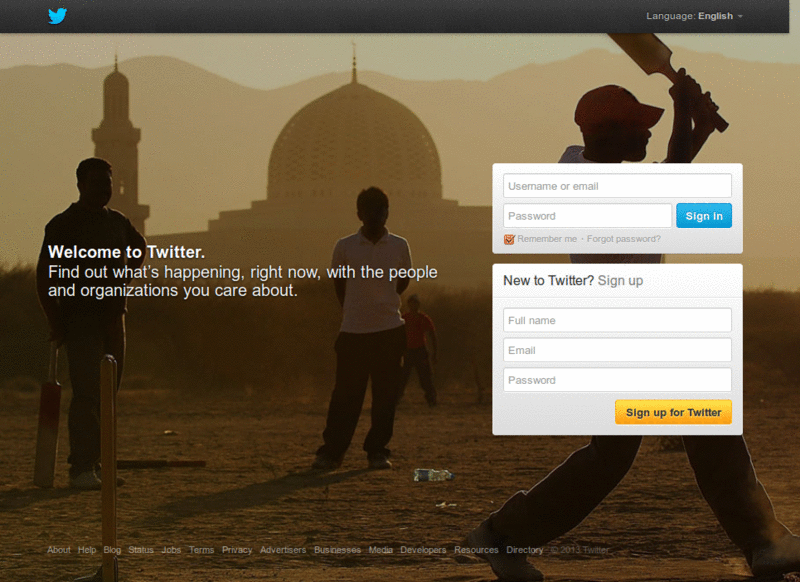Open the Jobs footer link

171,550
